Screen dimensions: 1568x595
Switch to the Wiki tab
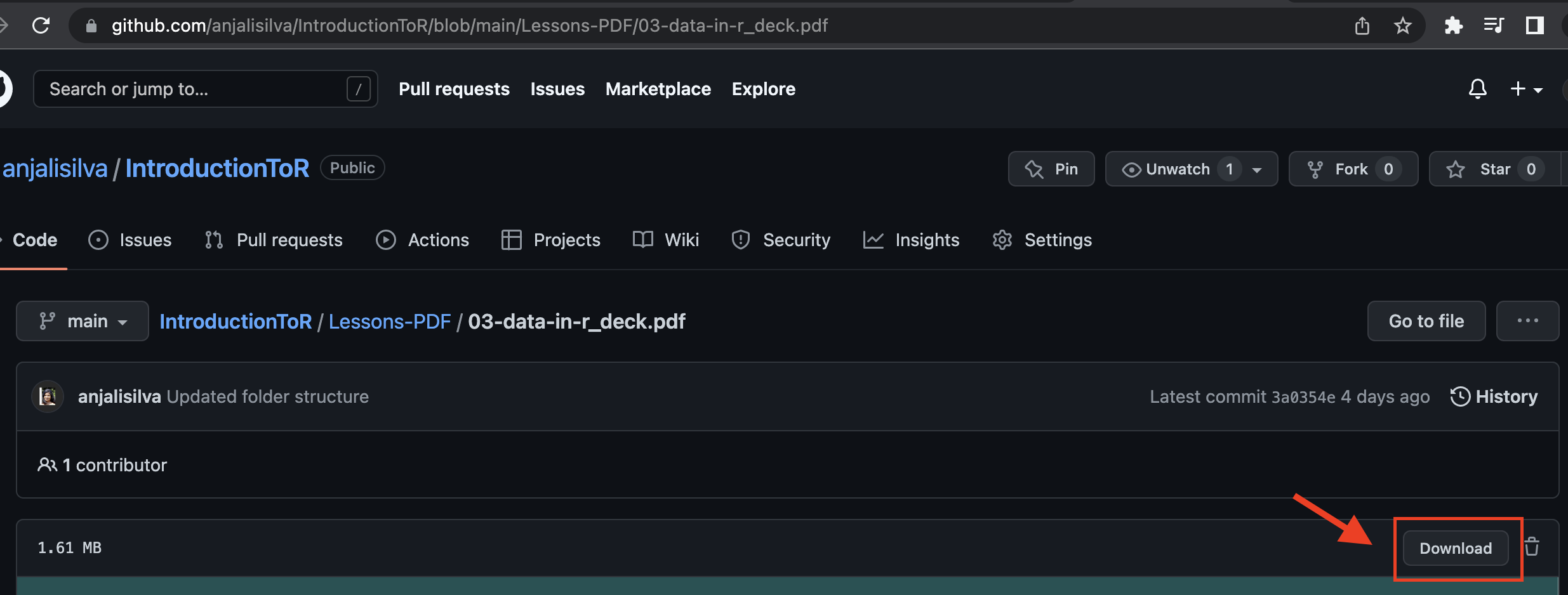coord(665,240)
